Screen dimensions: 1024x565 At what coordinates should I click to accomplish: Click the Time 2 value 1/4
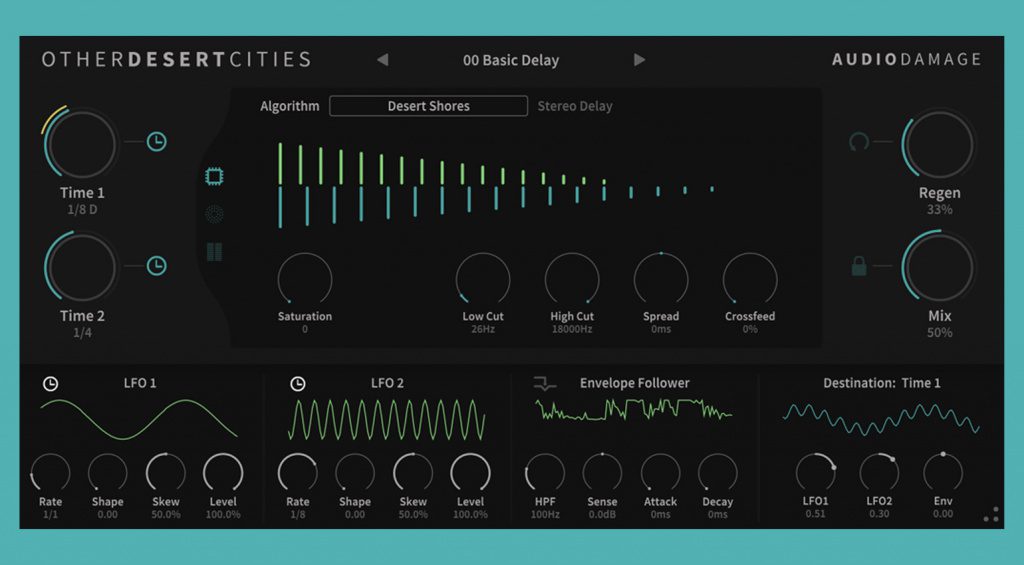point(82,332)
